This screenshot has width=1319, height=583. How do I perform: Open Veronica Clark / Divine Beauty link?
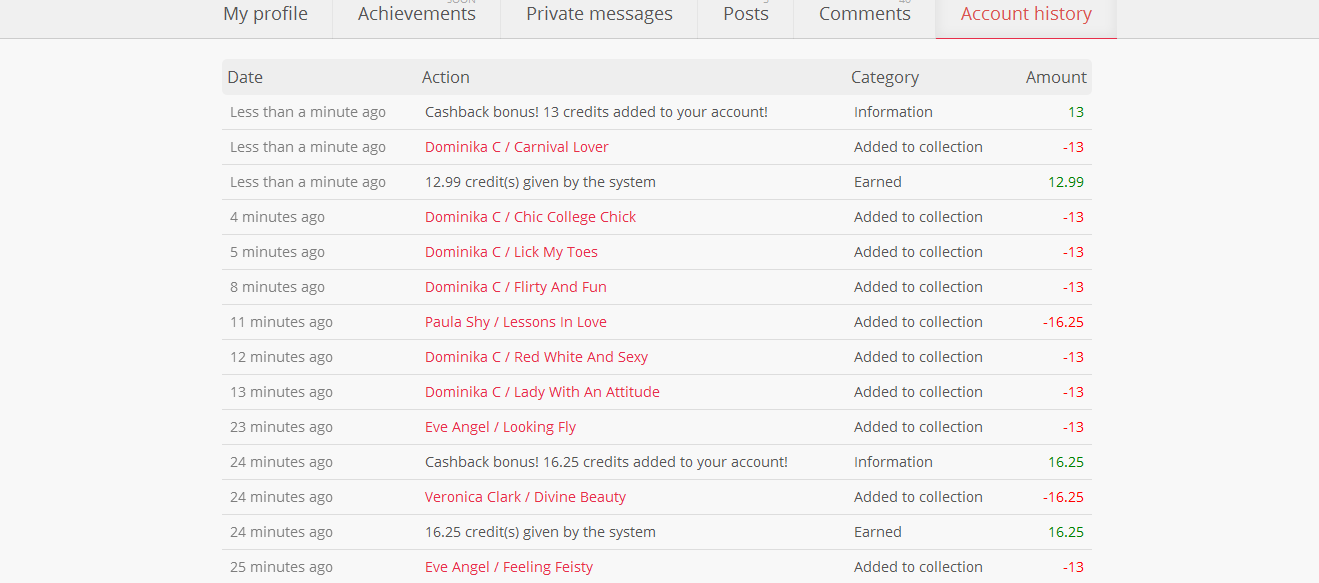tap(525, 497)
